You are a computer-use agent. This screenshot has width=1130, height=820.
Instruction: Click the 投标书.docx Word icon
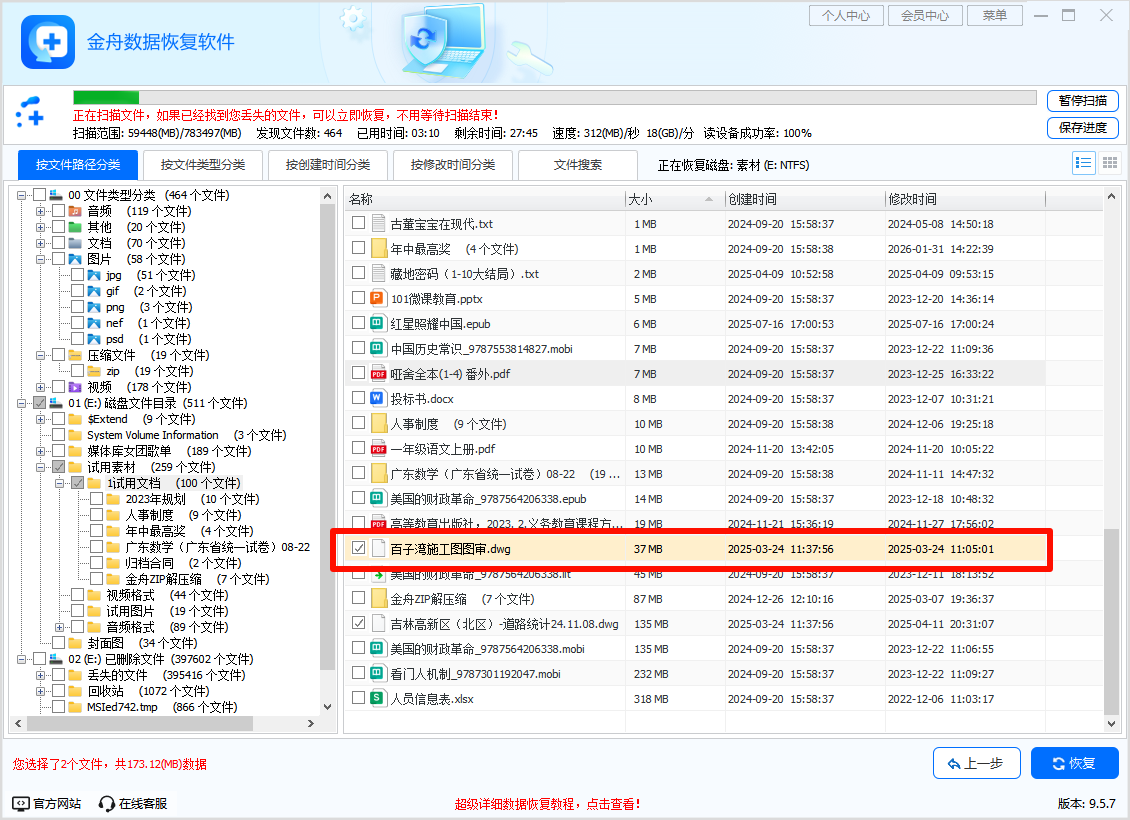[377, 398]
